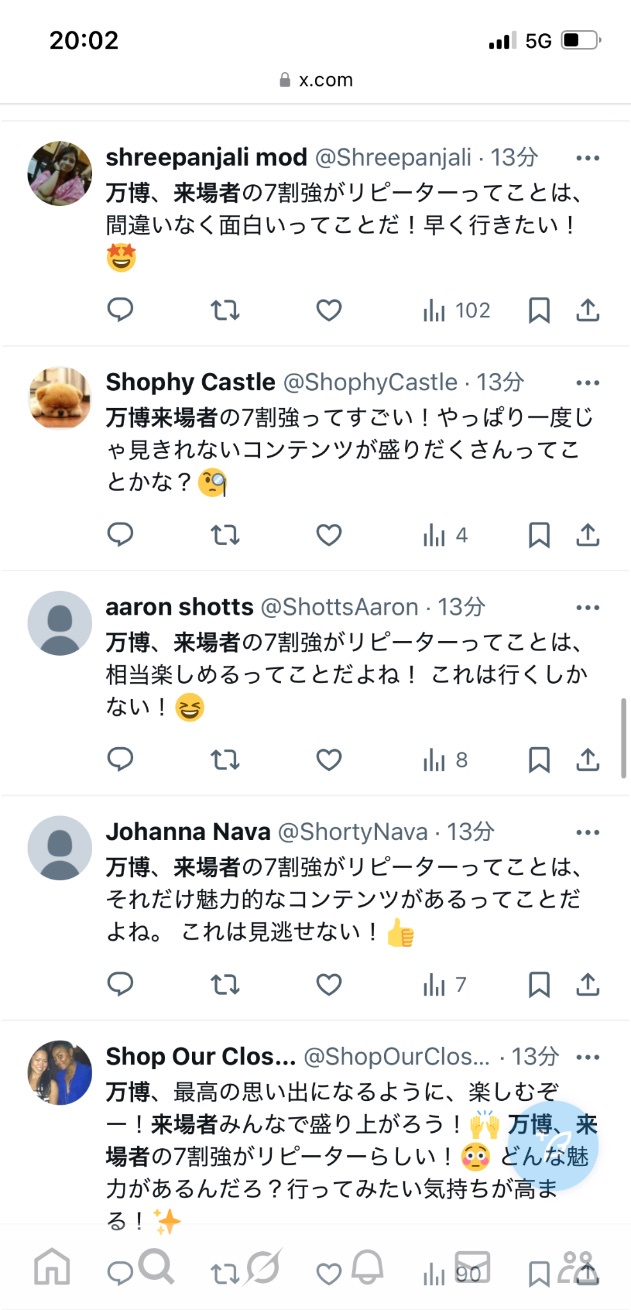Like shreepanjali mod's post
This screenshot has height=1310, width=631.
[329, 311]
